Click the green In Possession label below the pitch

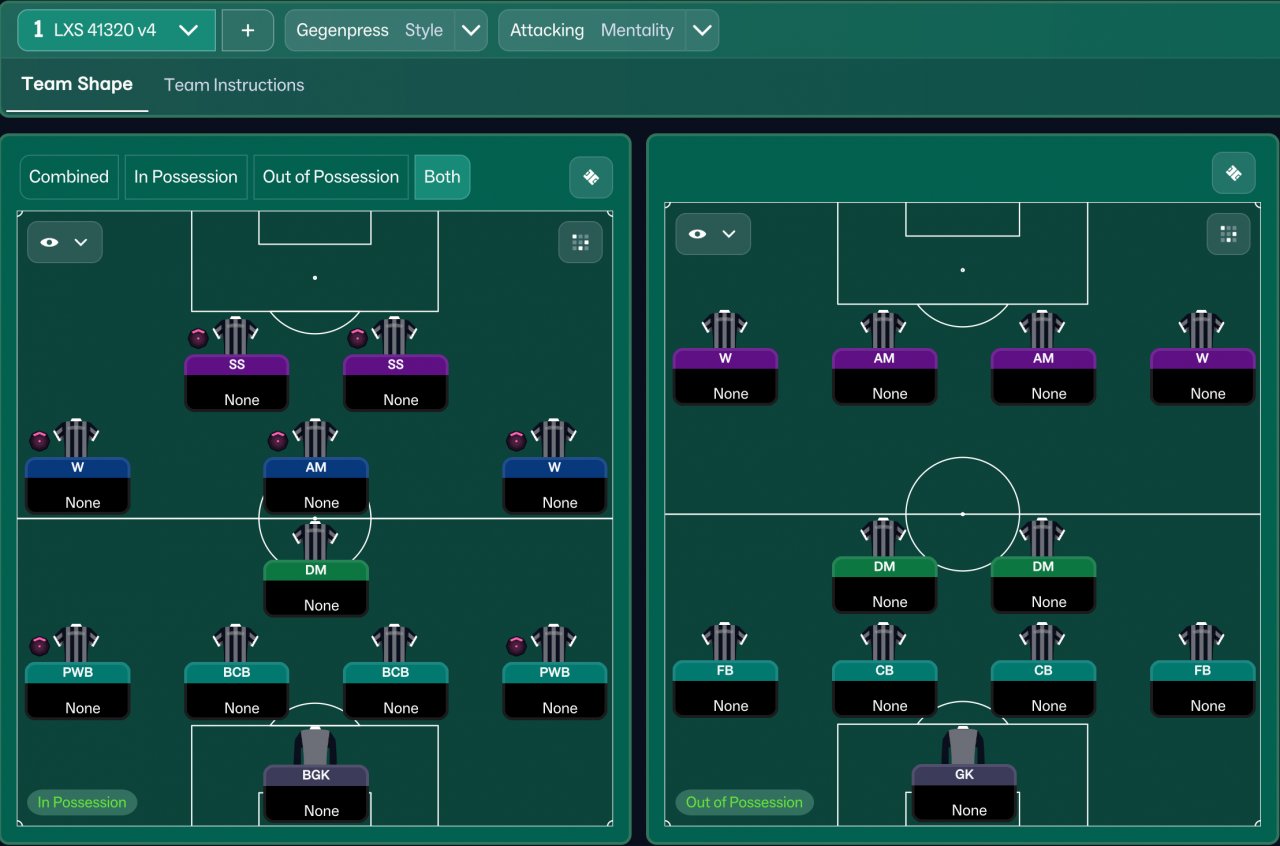coord(82,802)
